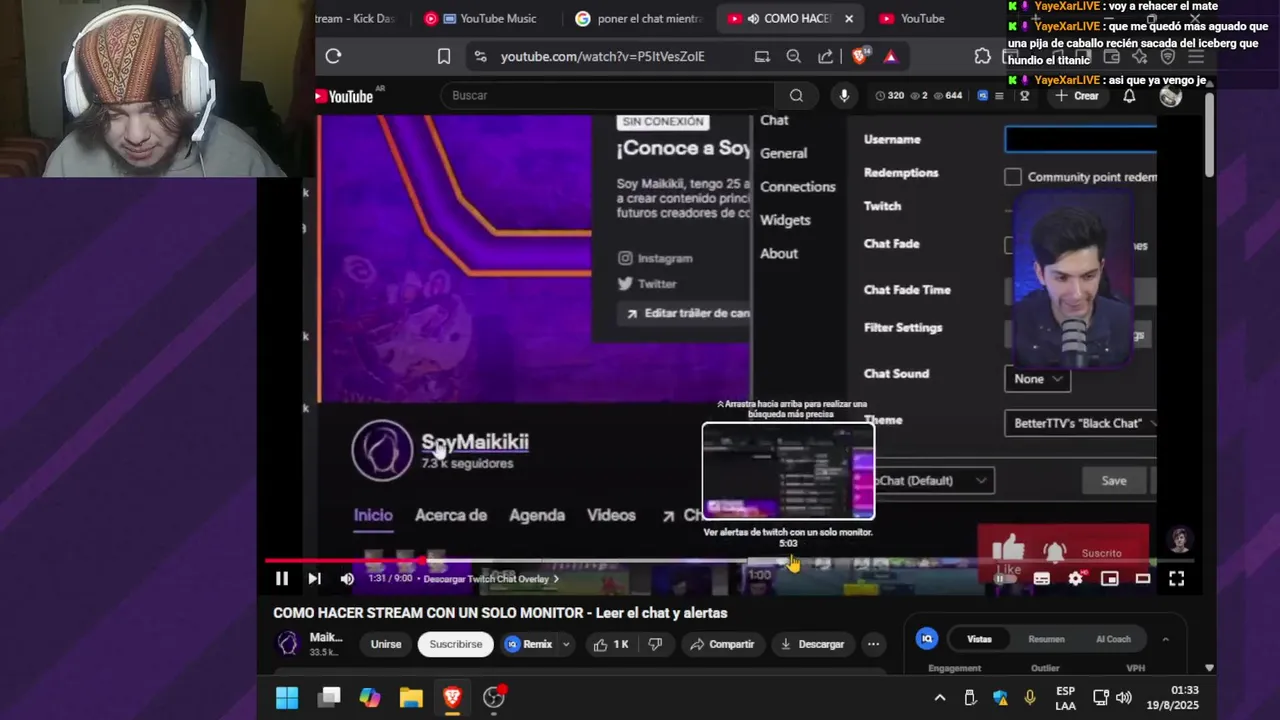Open Brave Shields lion icon
The height and width of the screenshot is (720, 1280).
pos(860,56)
